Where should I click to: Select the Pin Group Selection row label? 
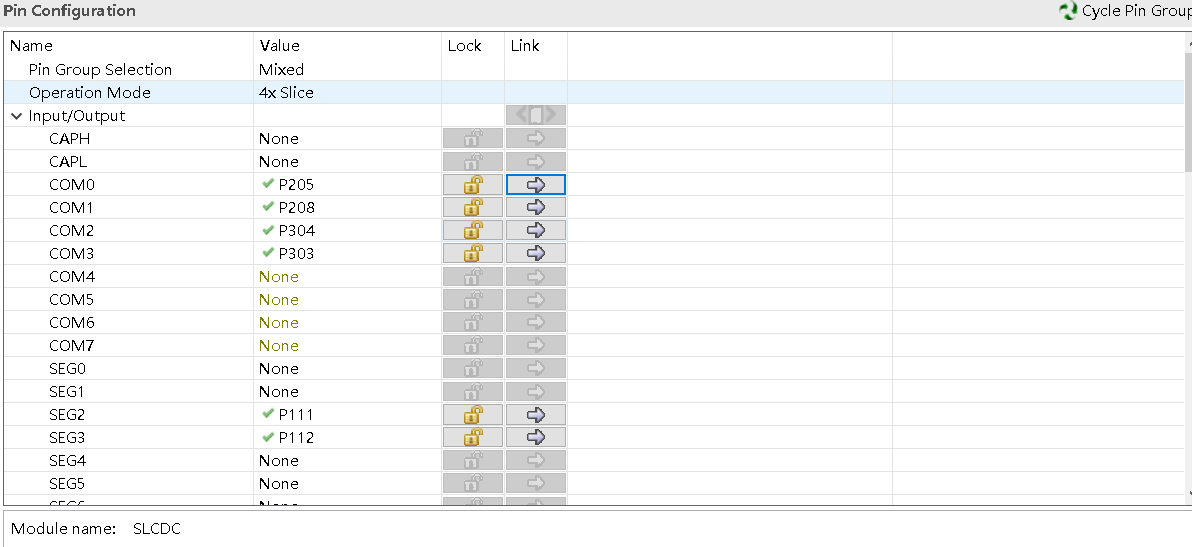coord(100,70)
